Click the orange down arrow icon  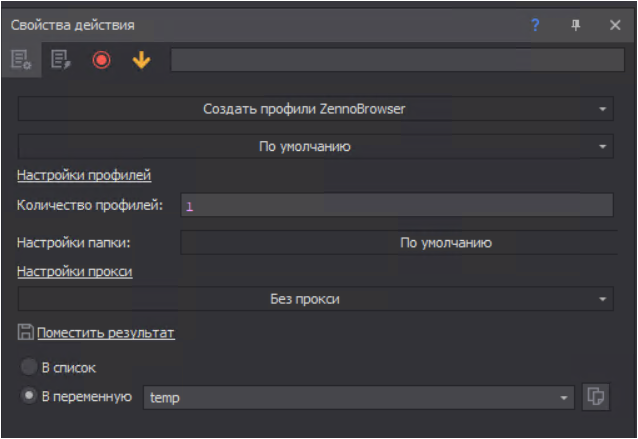point(141,60)
